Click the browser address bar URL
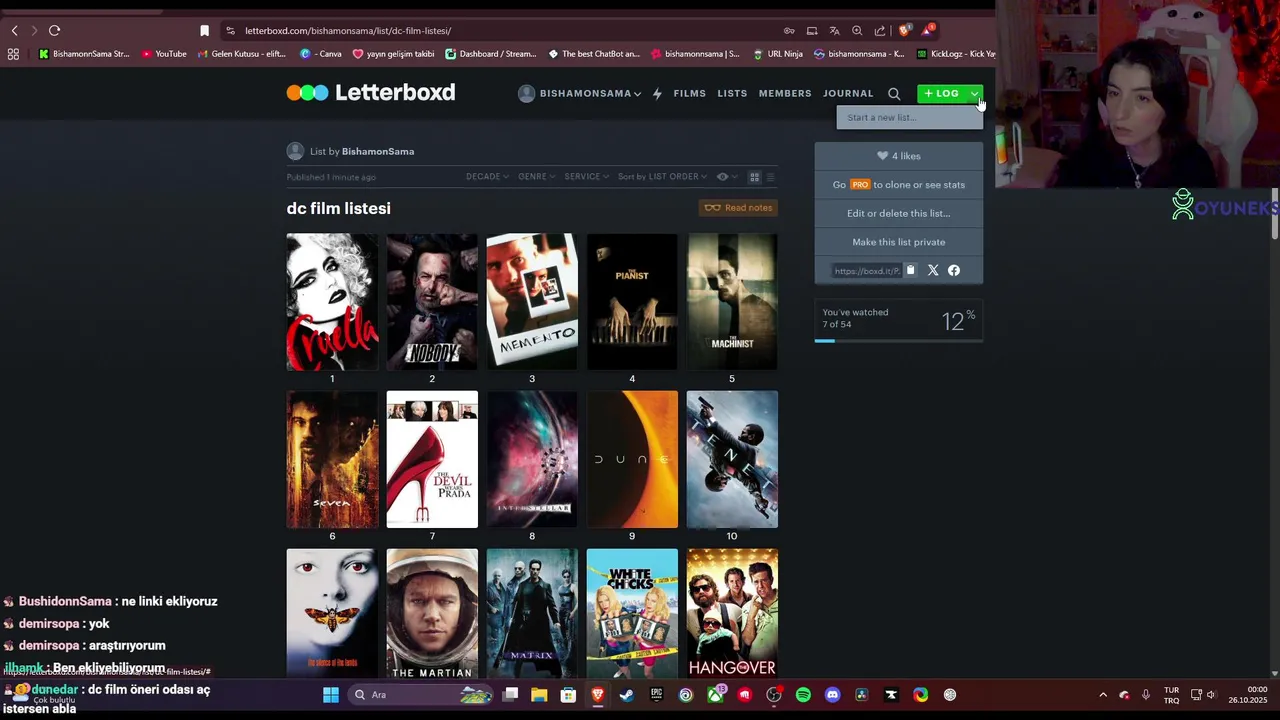Viewport: 1280px width, 720px height. point(348,31)
